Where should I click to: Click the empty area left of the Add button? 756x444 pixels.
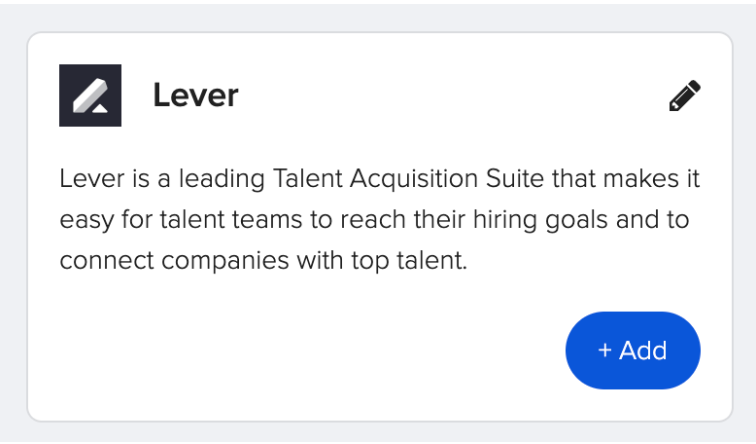click(300, 350)
